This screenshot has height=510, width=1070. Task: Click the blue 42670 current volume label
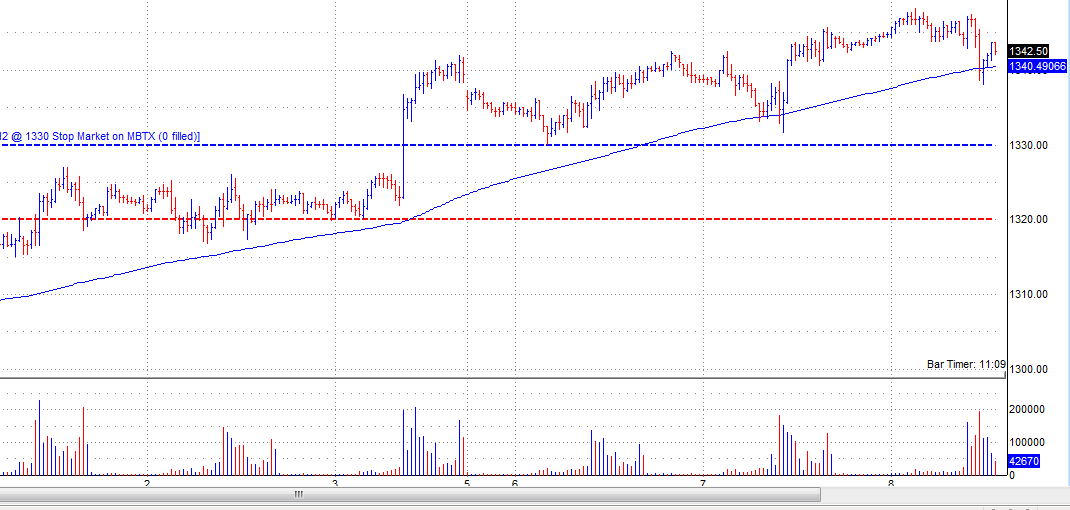tap(1024, 462)
